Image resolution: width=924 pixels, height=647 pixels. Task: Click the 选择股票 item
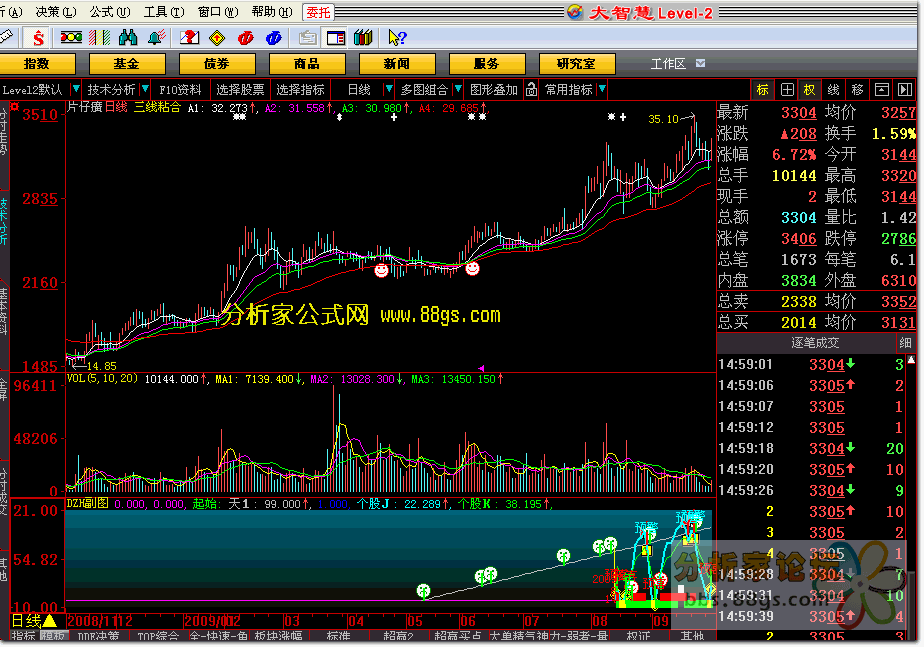[x=240, y=90]
